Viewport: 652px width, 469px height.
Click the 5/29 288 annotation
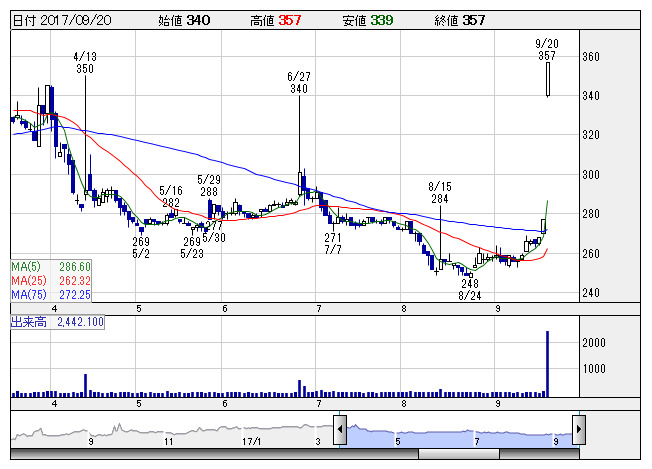click(x=209, y=185)
